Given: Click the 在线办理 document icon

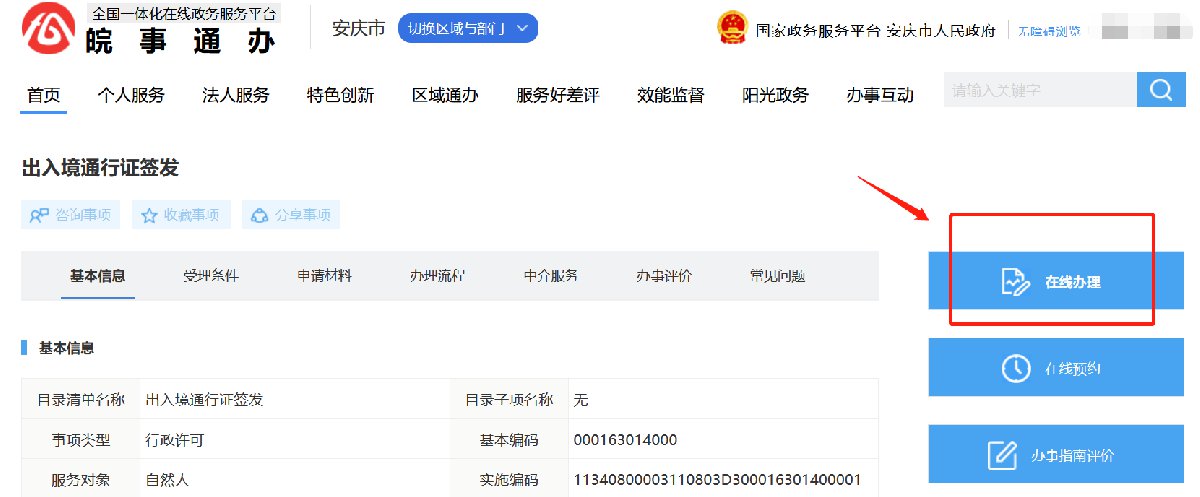Looking at the screenshot, I should 1015,282.
